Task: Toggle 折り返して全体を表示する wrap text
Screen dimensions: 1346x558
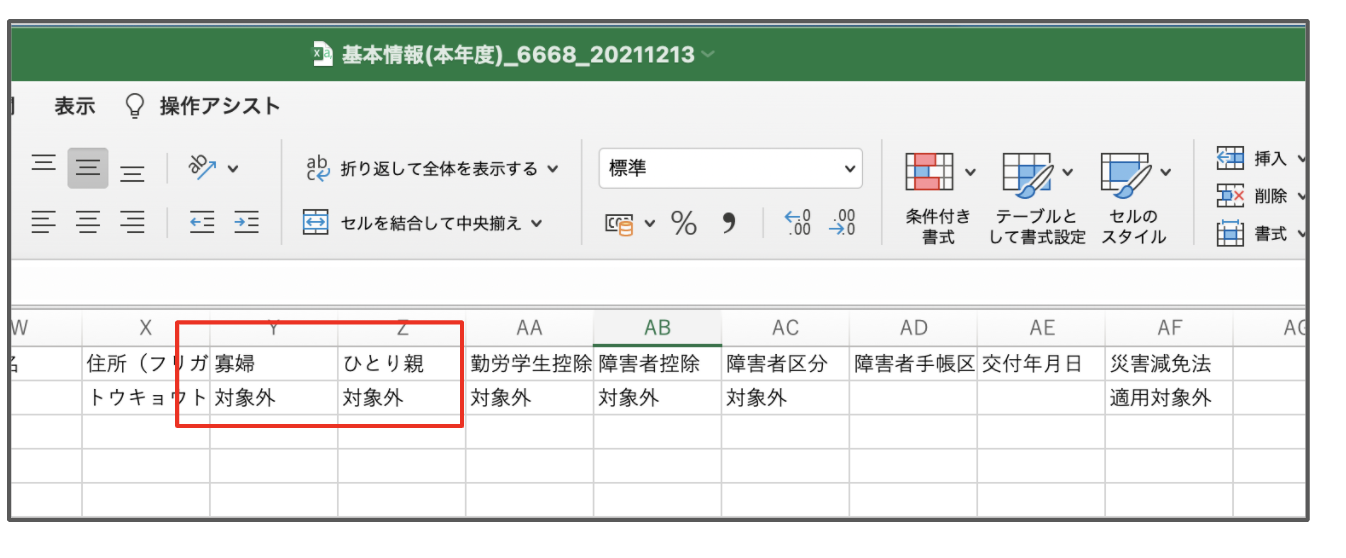Action: tap(431, 169)
